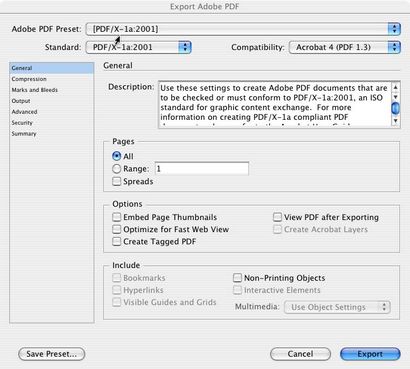Select the Range radio button
The width and height of the screenshot is (410, 369).
[x=116, y=169]
